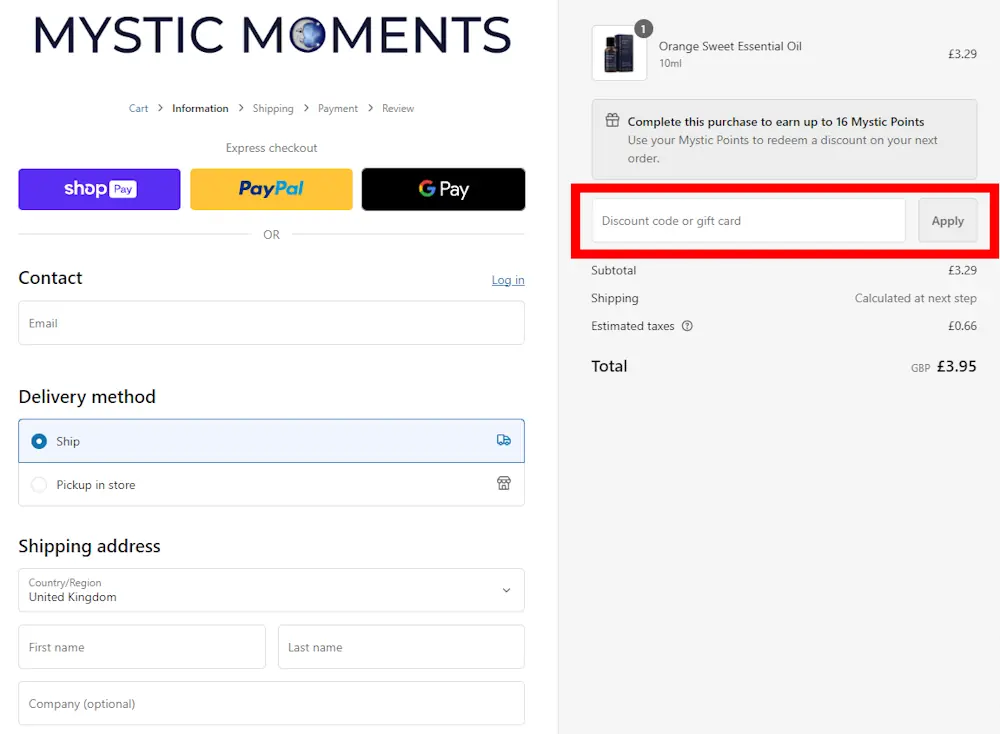Open Orange Sweet Essential Oil thumbnail
This screenshot has height=734, width=1000.
point(619,54)
